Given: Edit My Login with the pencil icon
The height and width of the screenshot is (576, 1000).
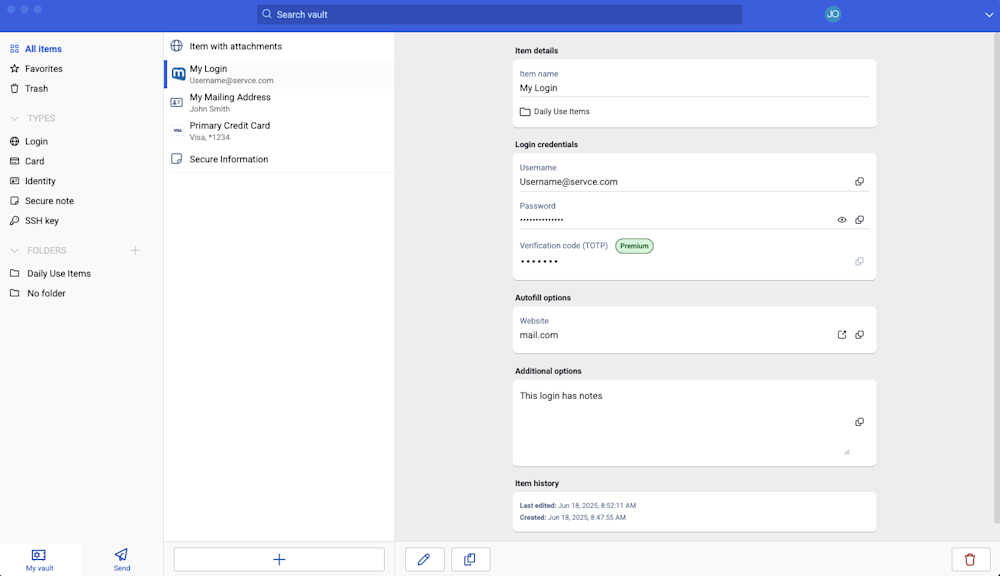Looking at the screenshot, I should point(424,559).
